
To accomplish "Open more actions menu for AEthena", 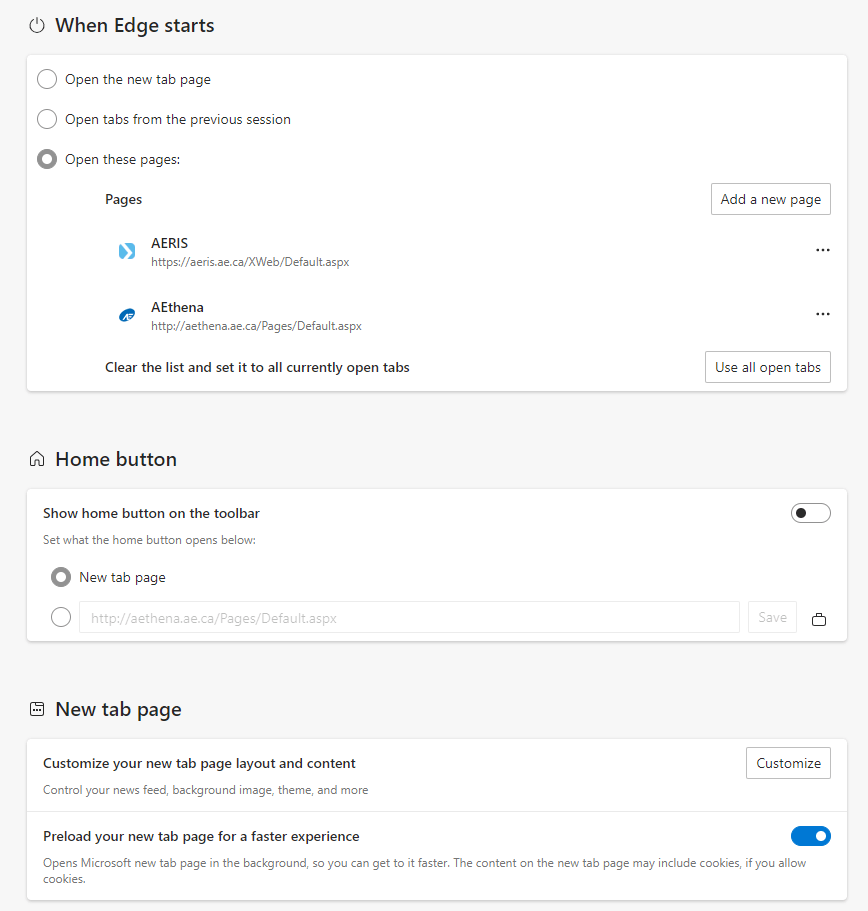I will 822,314.
